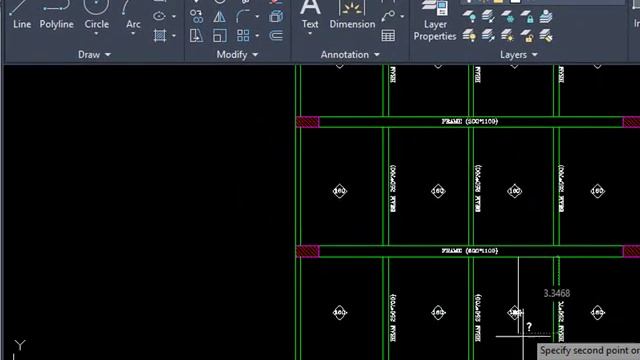Open the Arc options dropdown arrow
This screenshot has height=360, width=640.
(x=133, y=34)
